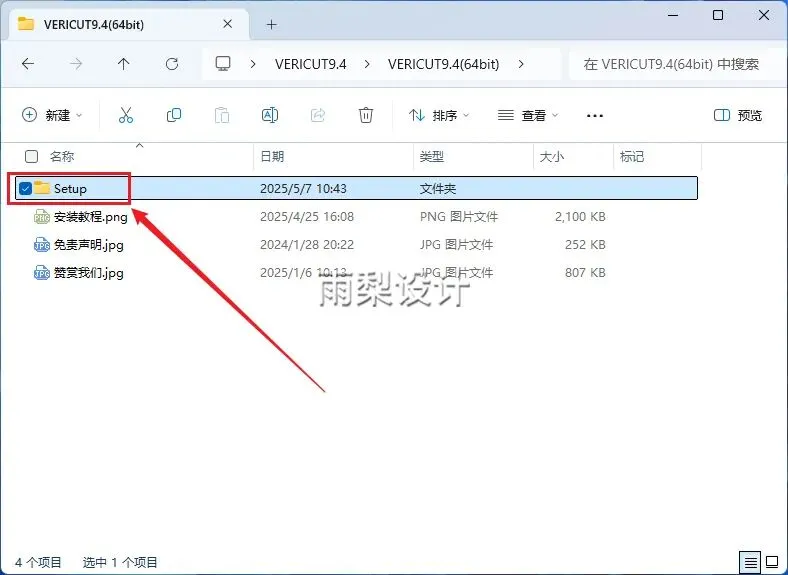Screen dimensions: 788x575
Task: Click the Paste clipboard icon
Action: click(x=222, y=115)
